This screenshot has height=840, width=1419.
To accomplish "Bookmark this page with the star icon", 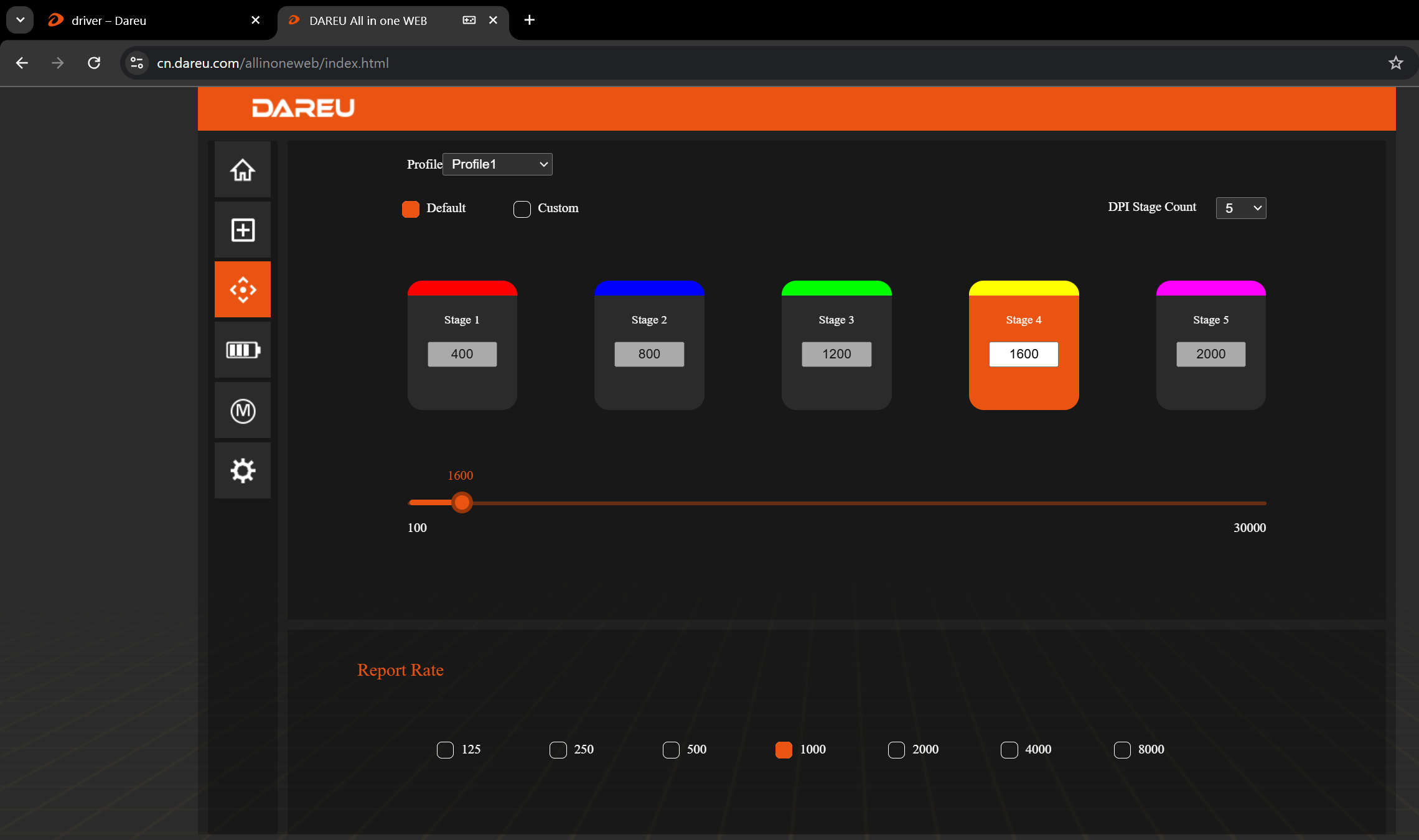I will [1395, 63].
